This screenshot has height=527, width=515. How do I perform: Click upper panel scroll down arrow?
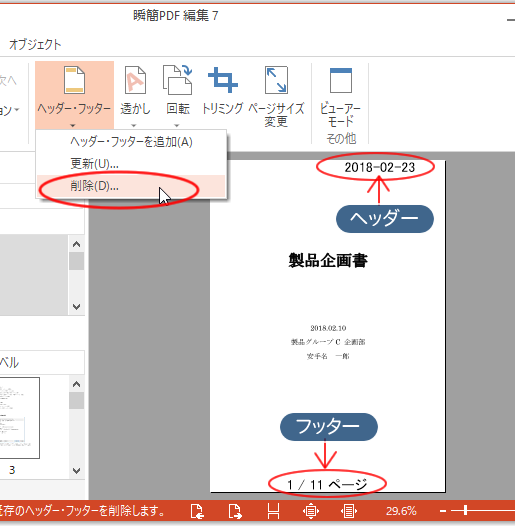[77, 307]
